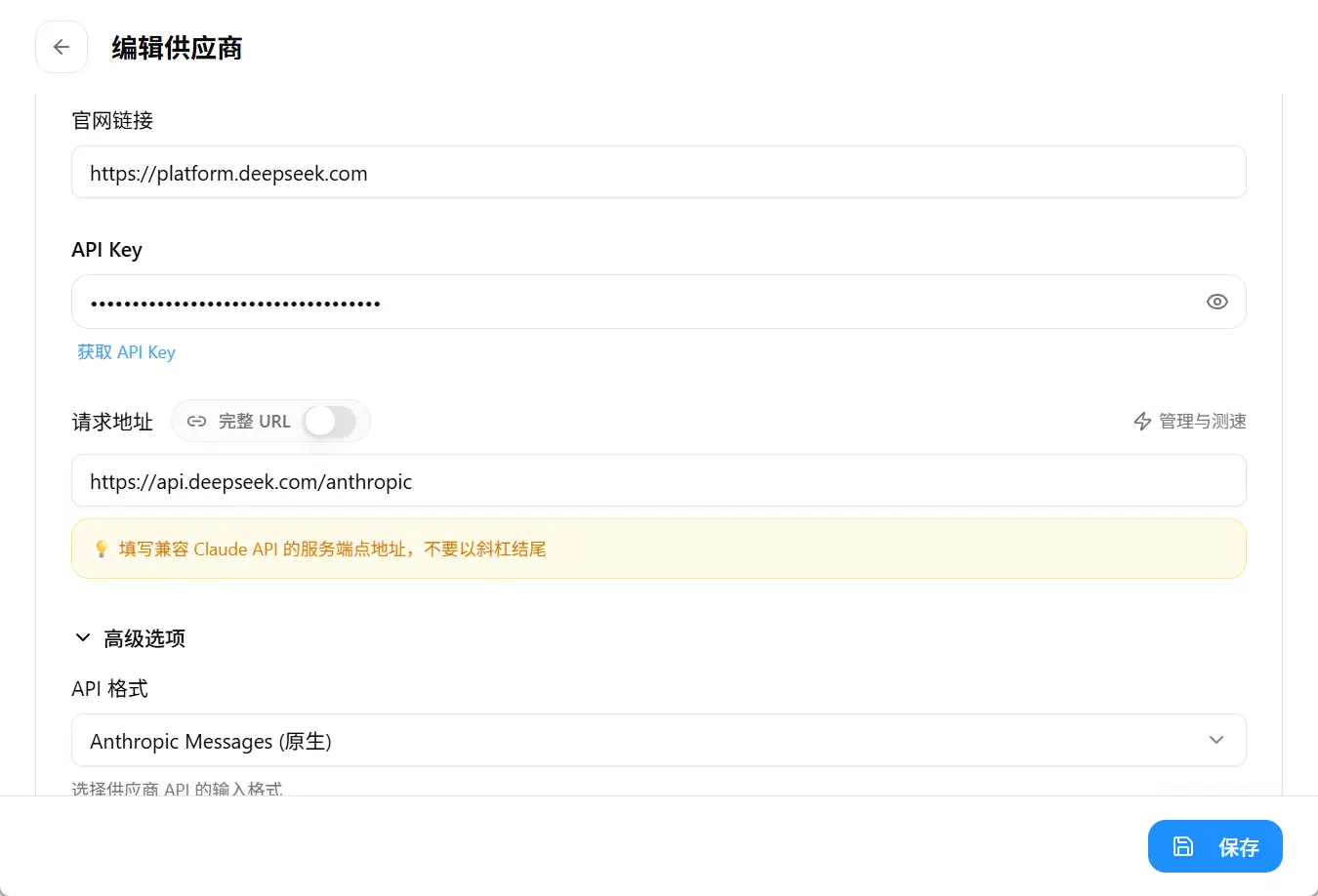1318x896 pixels.
Task: Click the lightbulb tip icon
Action: pos(101,549)
